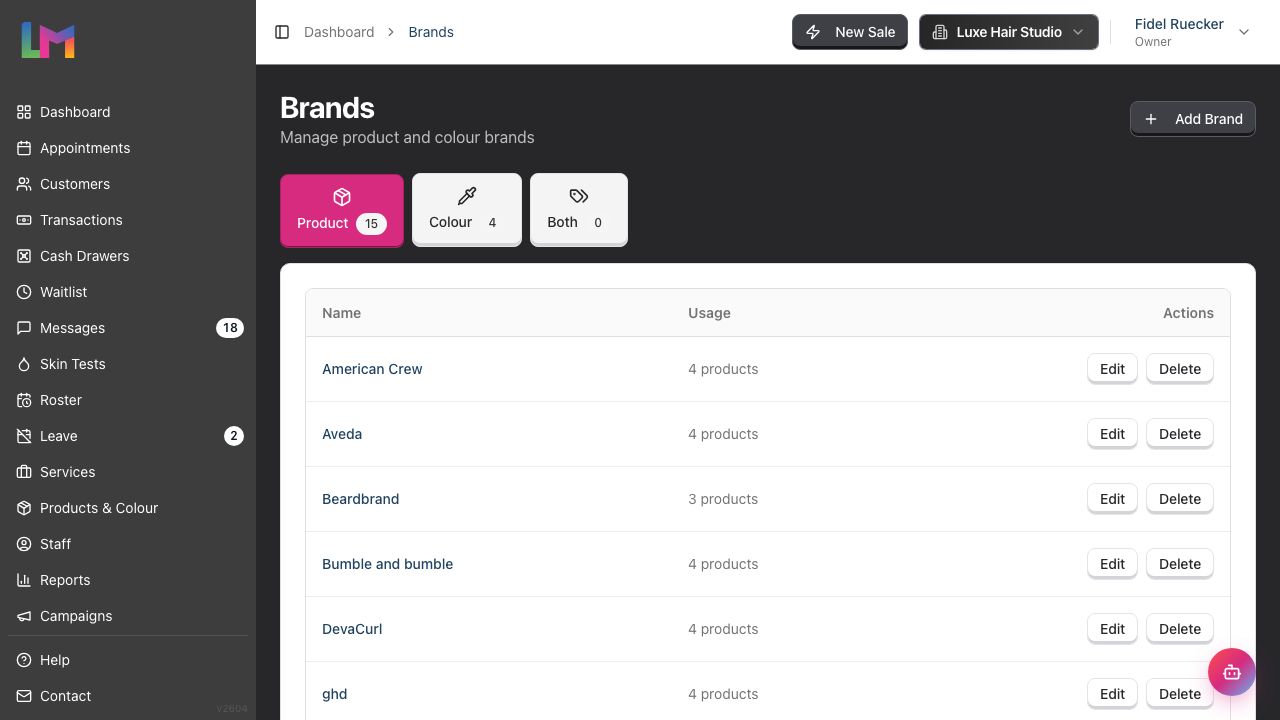This screenshot has height=720, width=1280.
Task: Delete the American Crew brand
Action: pos(1180,369)
